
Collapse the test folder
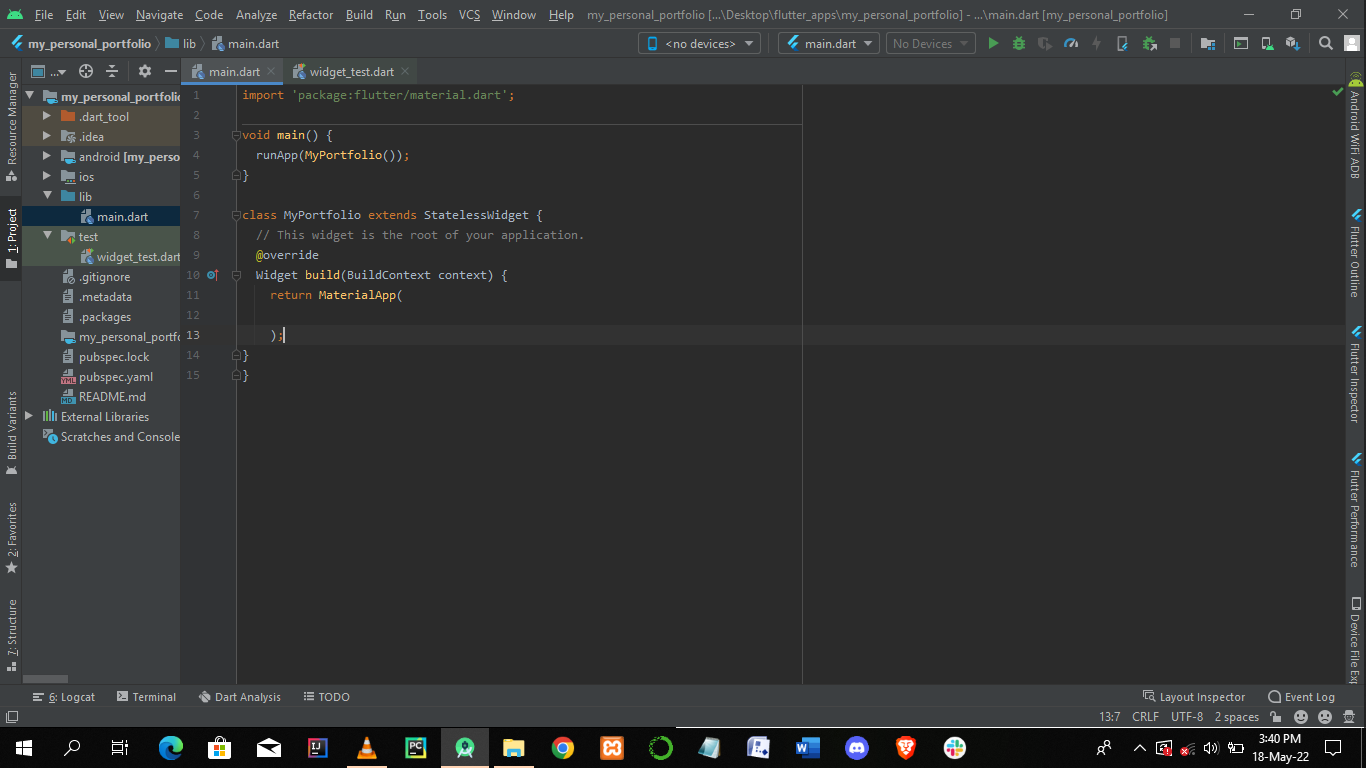point(46,237)
